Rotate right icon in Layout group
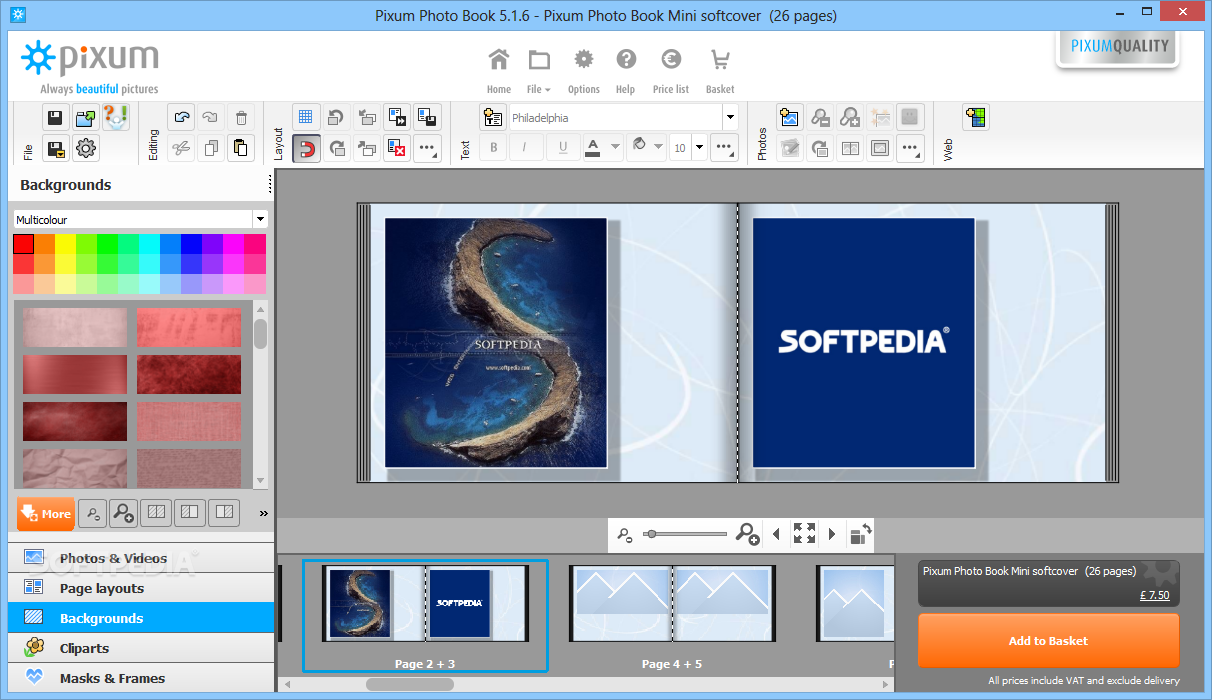Image resolution: width=1212 pixels, height=700 pixels. (x=337, y=148)
